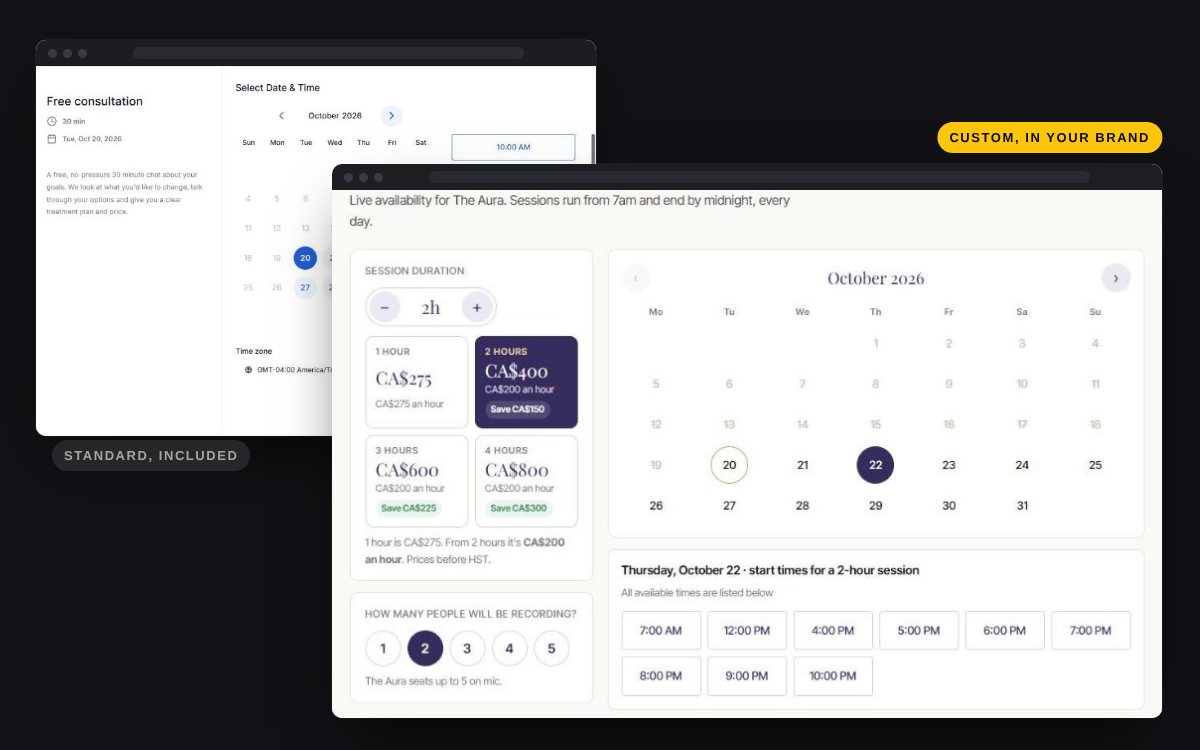The image size is (1200, 750).
Task: Click 'The Aura seats up to 5 on mic.'
Action: (434, 681)
